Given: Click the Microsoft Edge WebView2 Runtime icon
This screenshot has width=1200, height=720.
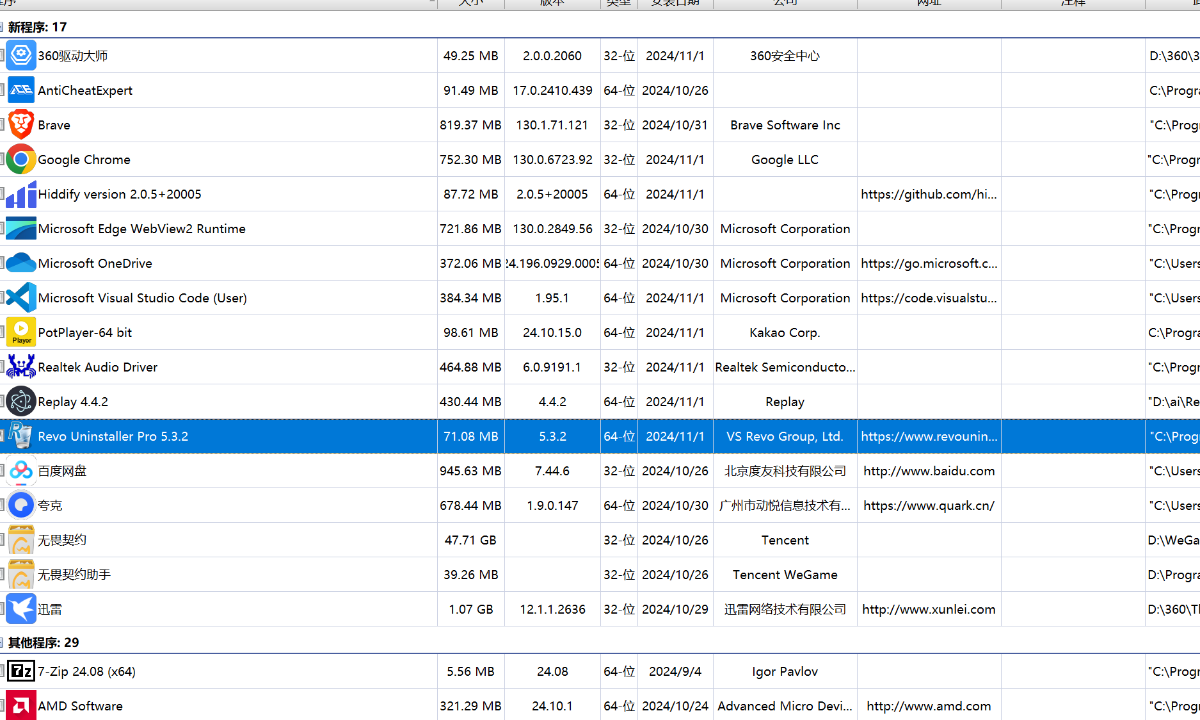Looking at the screenshot, I should (x=21, y=229).
